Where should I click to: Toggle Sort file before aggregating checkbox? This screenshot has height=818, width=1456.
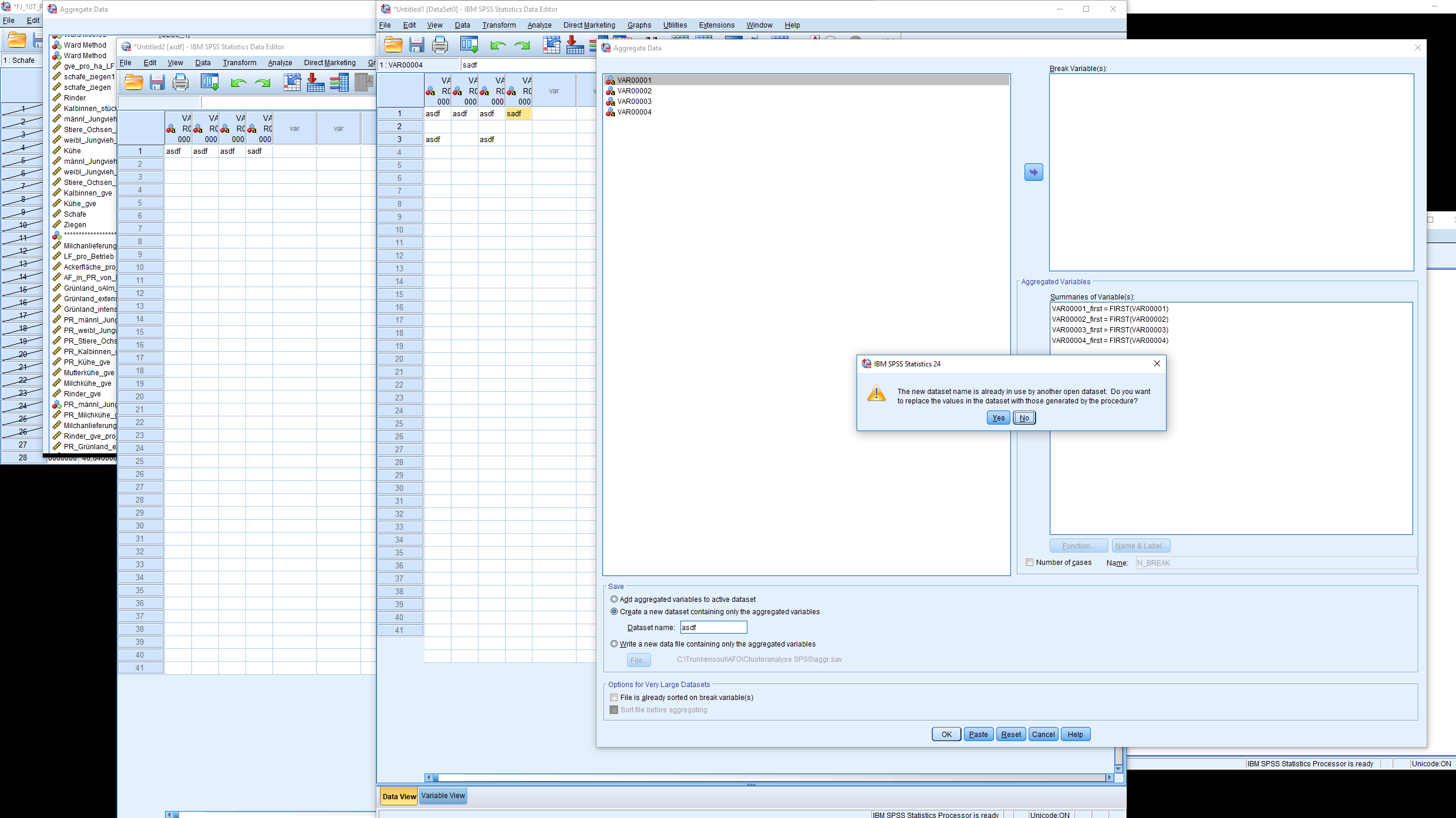tap(614, 710)
